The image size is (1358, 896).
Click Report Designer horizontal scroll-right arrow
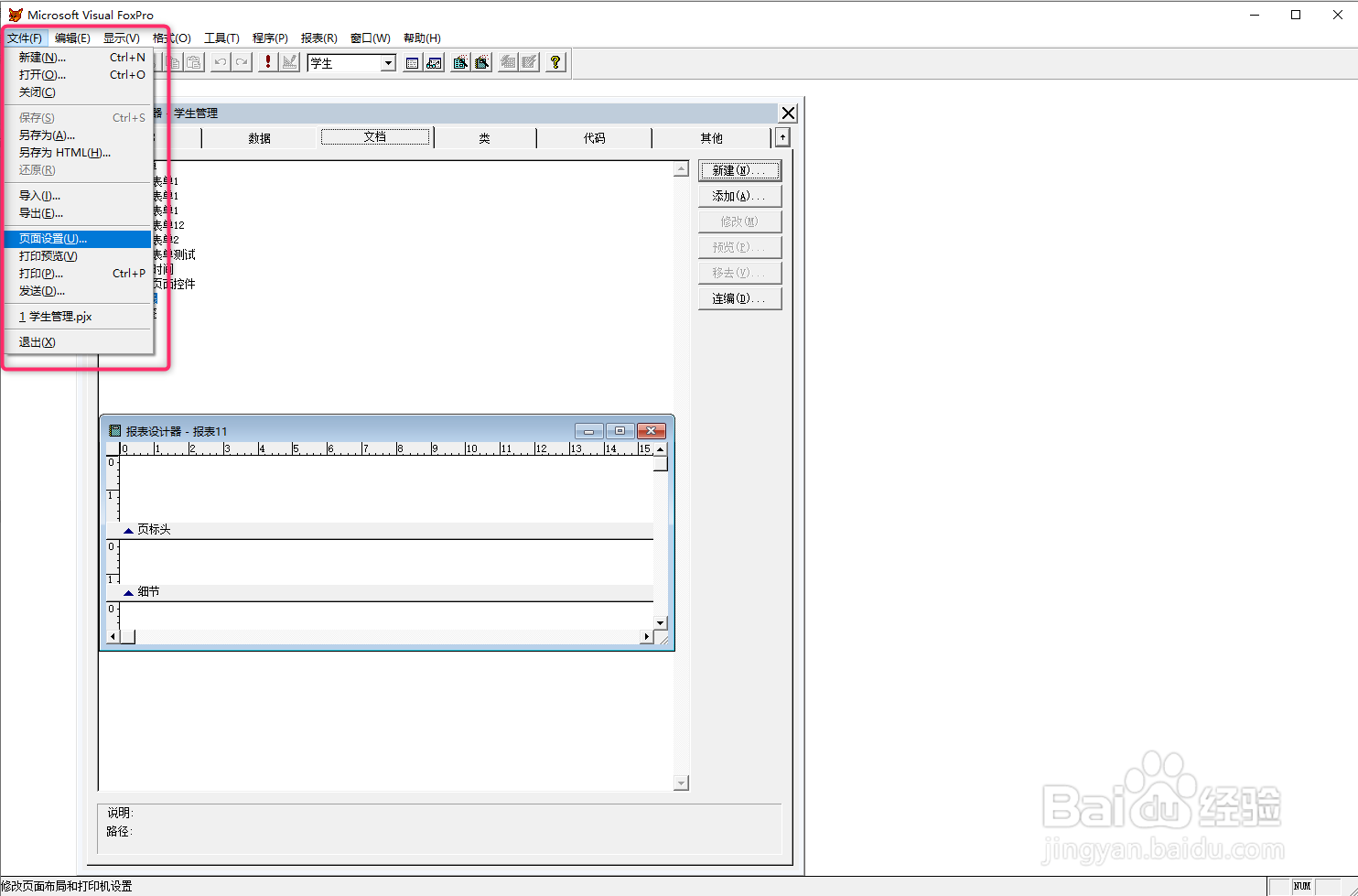(x=647, y=636)
